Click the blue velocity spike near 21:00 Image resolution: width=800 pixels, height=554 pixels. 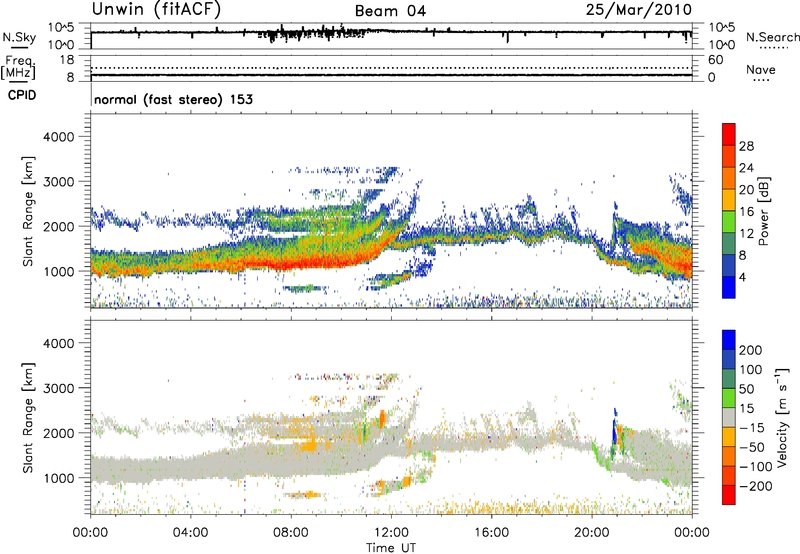614,429
